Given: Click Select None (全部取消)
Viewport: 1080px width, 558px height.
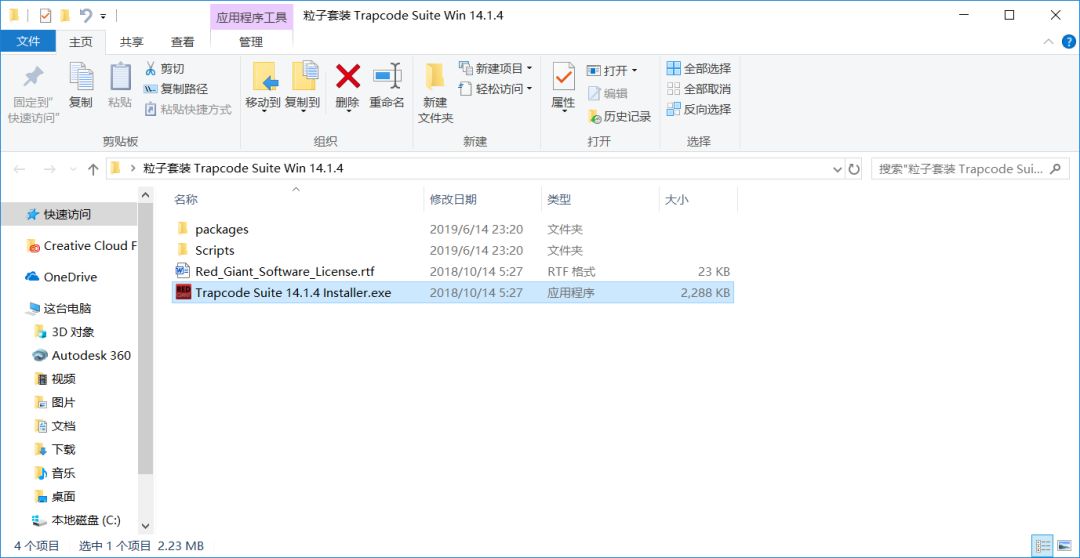Looking at the screenshot, I should coord(698,89).
